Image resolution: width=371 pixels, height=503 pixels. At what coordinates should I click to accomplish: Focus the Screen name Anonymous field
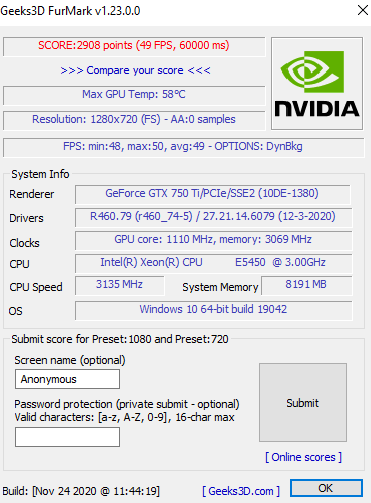coord(67,379)
